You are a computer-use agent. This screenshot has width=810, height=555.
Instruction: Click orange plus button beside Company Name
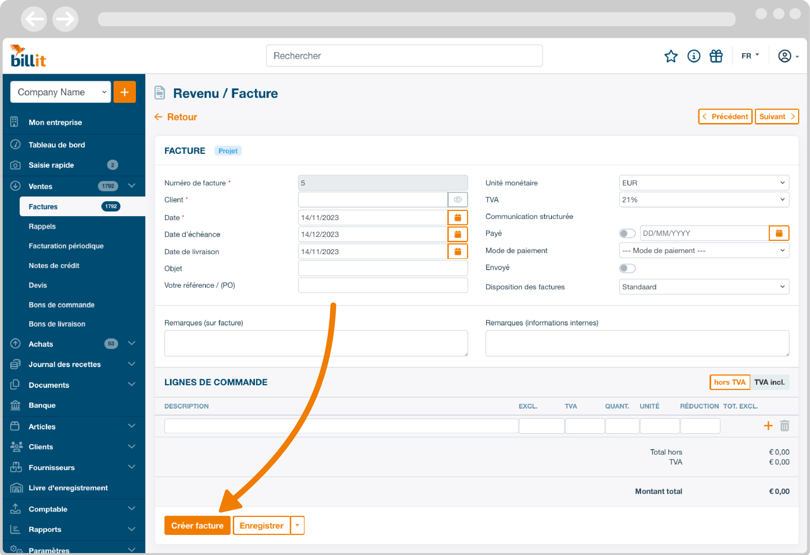click(x=124, y=92)
